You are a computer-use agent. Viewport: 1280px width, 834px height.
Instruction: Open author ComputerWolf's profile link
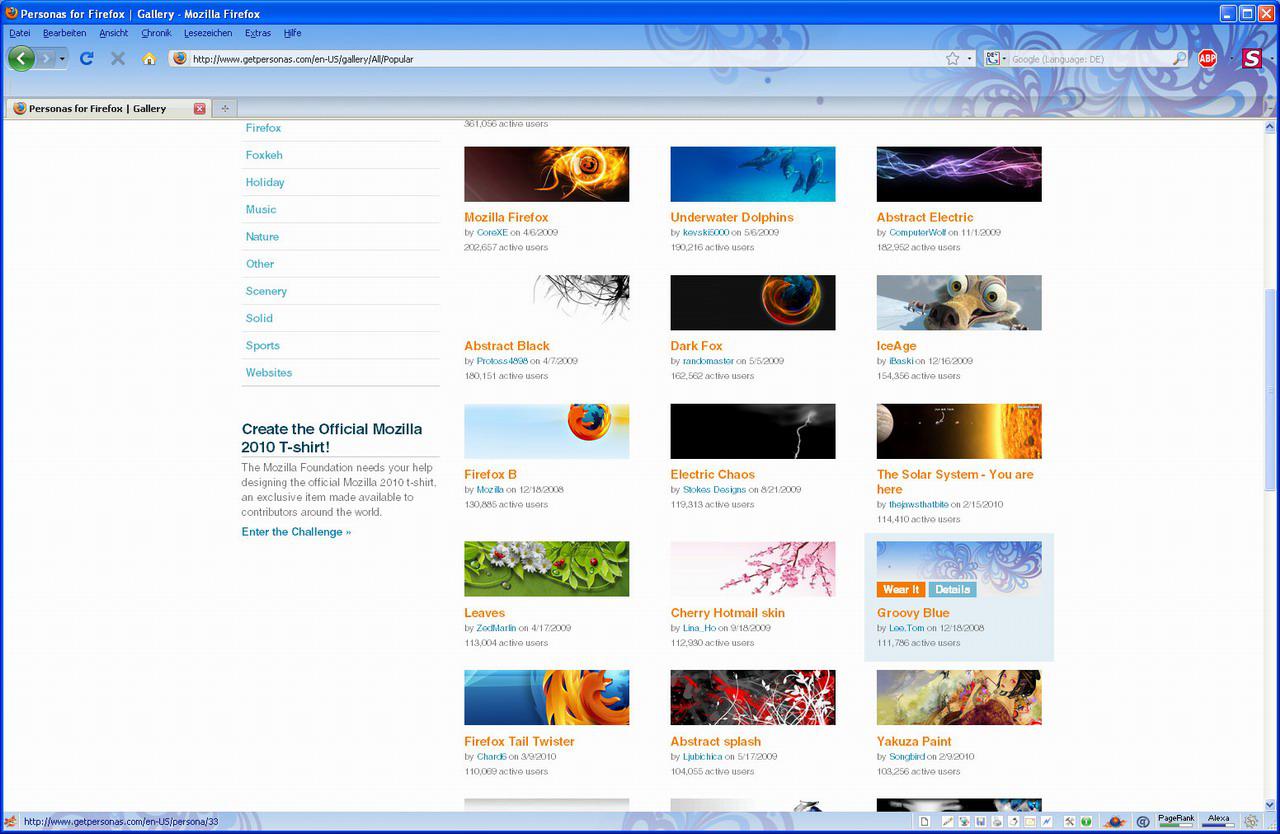[917, 232]
